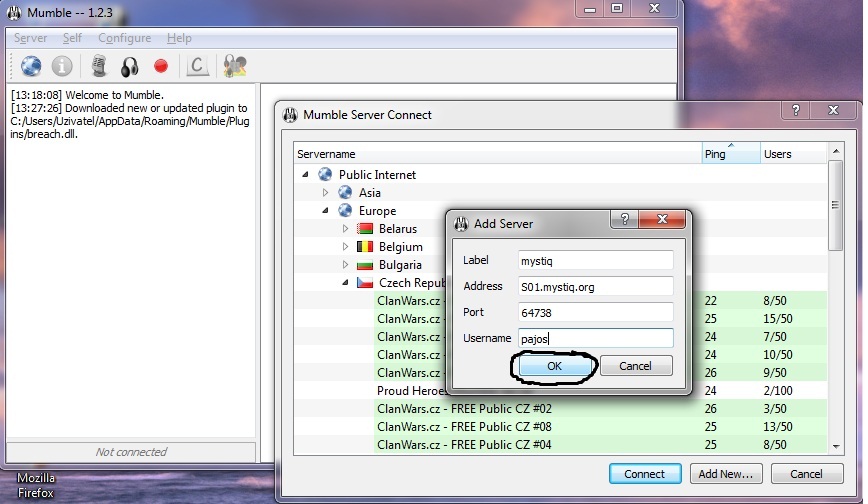Image resolution: width=868 pixels, height=504 pixels.
Task: Show server information via the info icon
Action: [x=62, y=66]
